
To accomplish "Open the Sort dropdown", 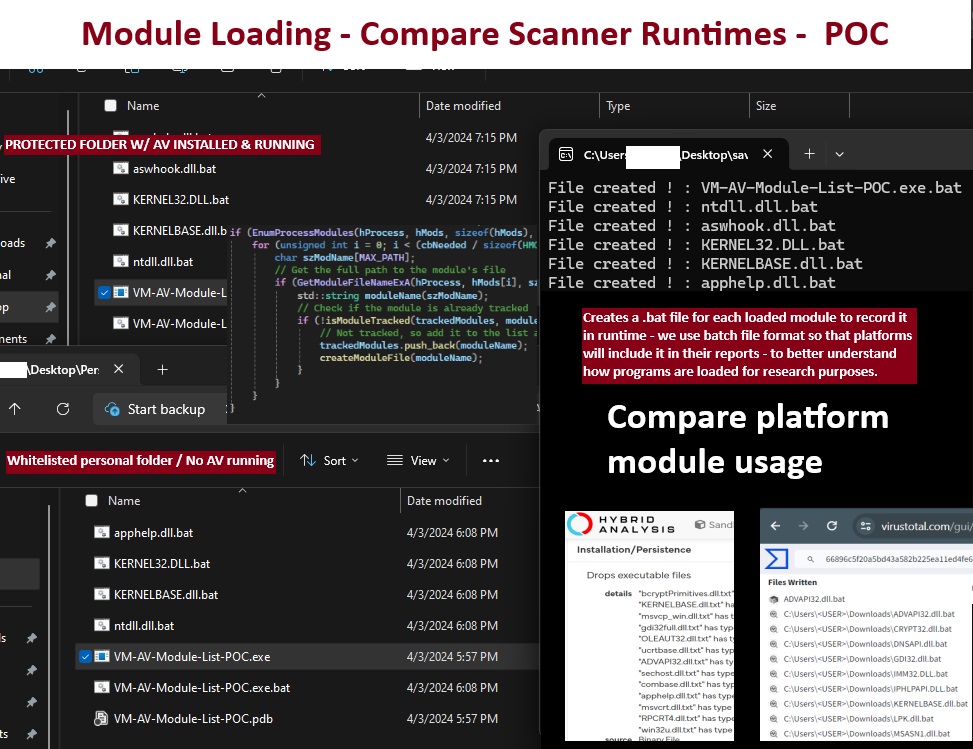I will click(x=329, y=460).
